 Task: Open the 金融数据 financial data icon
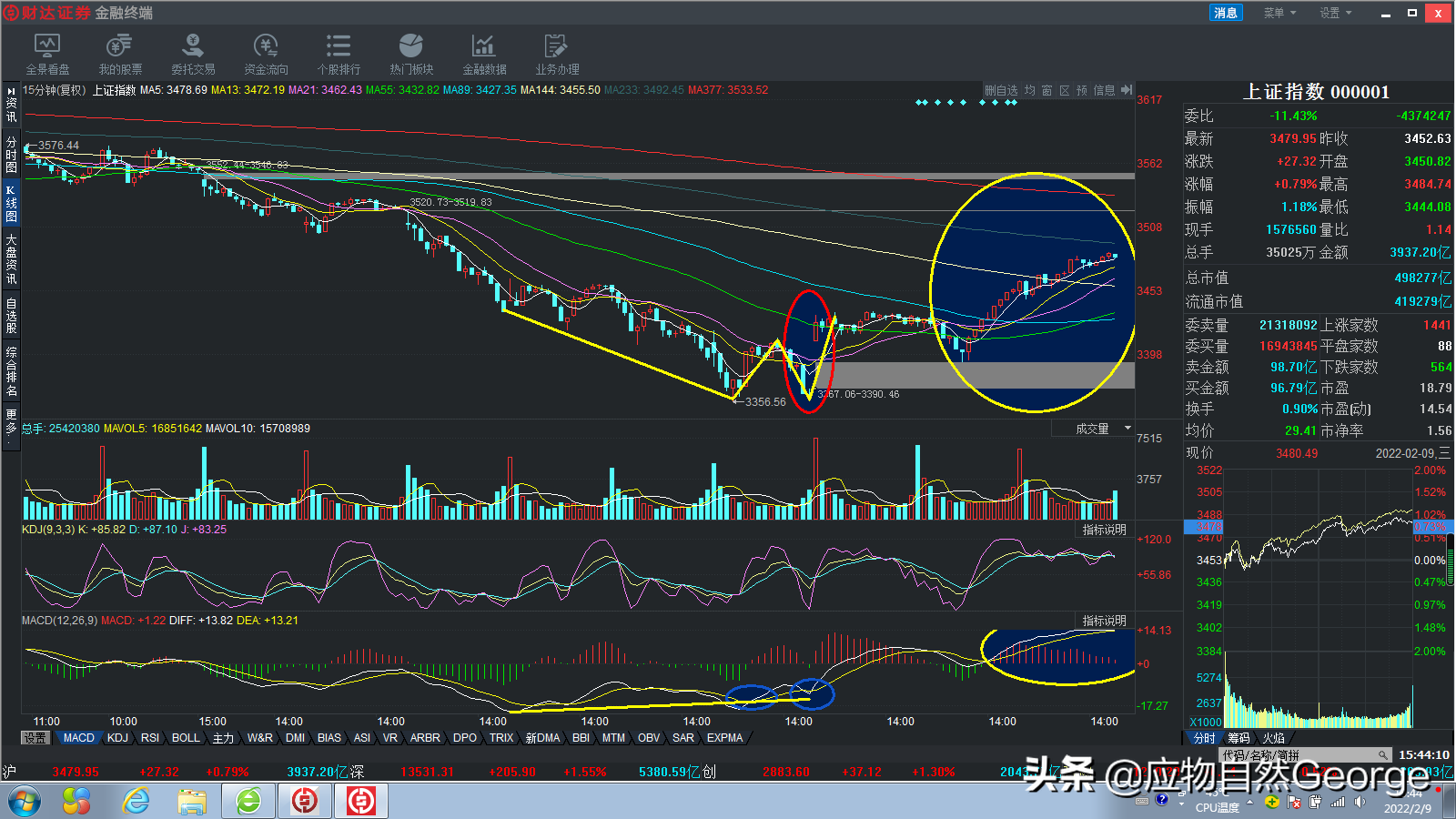[x=484, y=55]
